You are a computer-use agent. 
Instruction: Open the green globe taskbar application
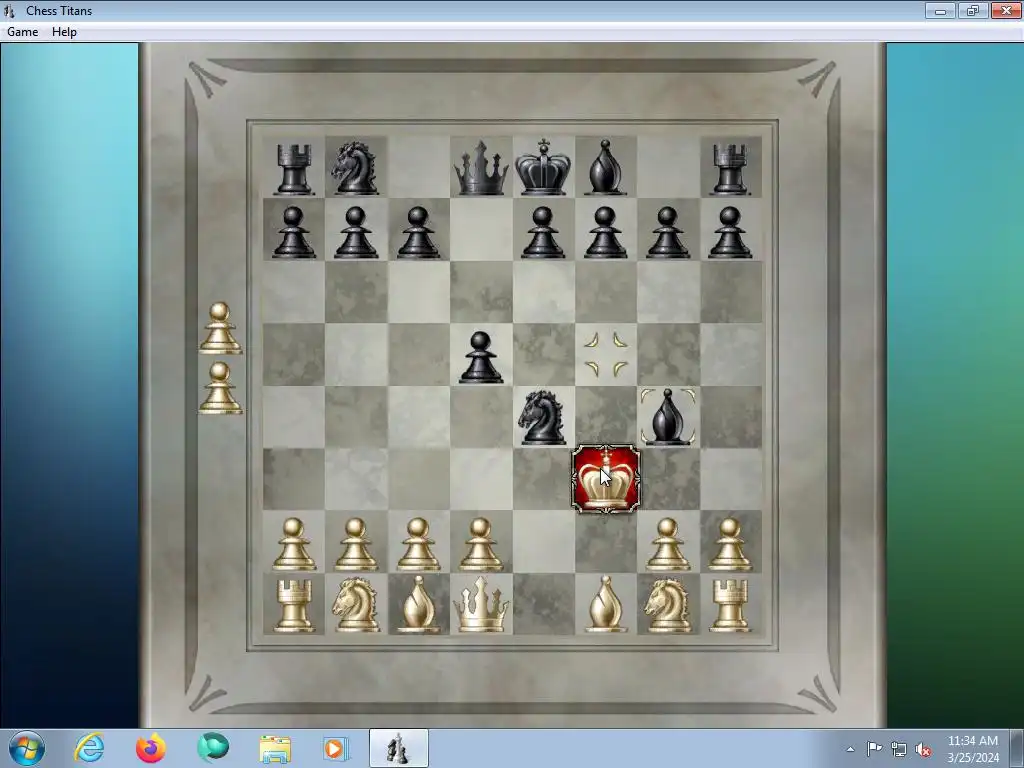click(x=213, y=748)
